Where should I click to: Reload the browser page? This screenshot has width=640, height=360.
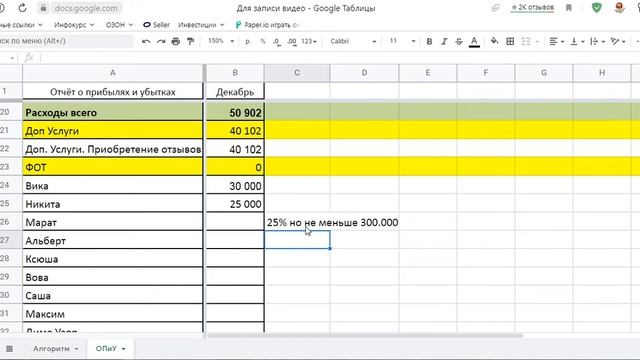pos(22,8)
